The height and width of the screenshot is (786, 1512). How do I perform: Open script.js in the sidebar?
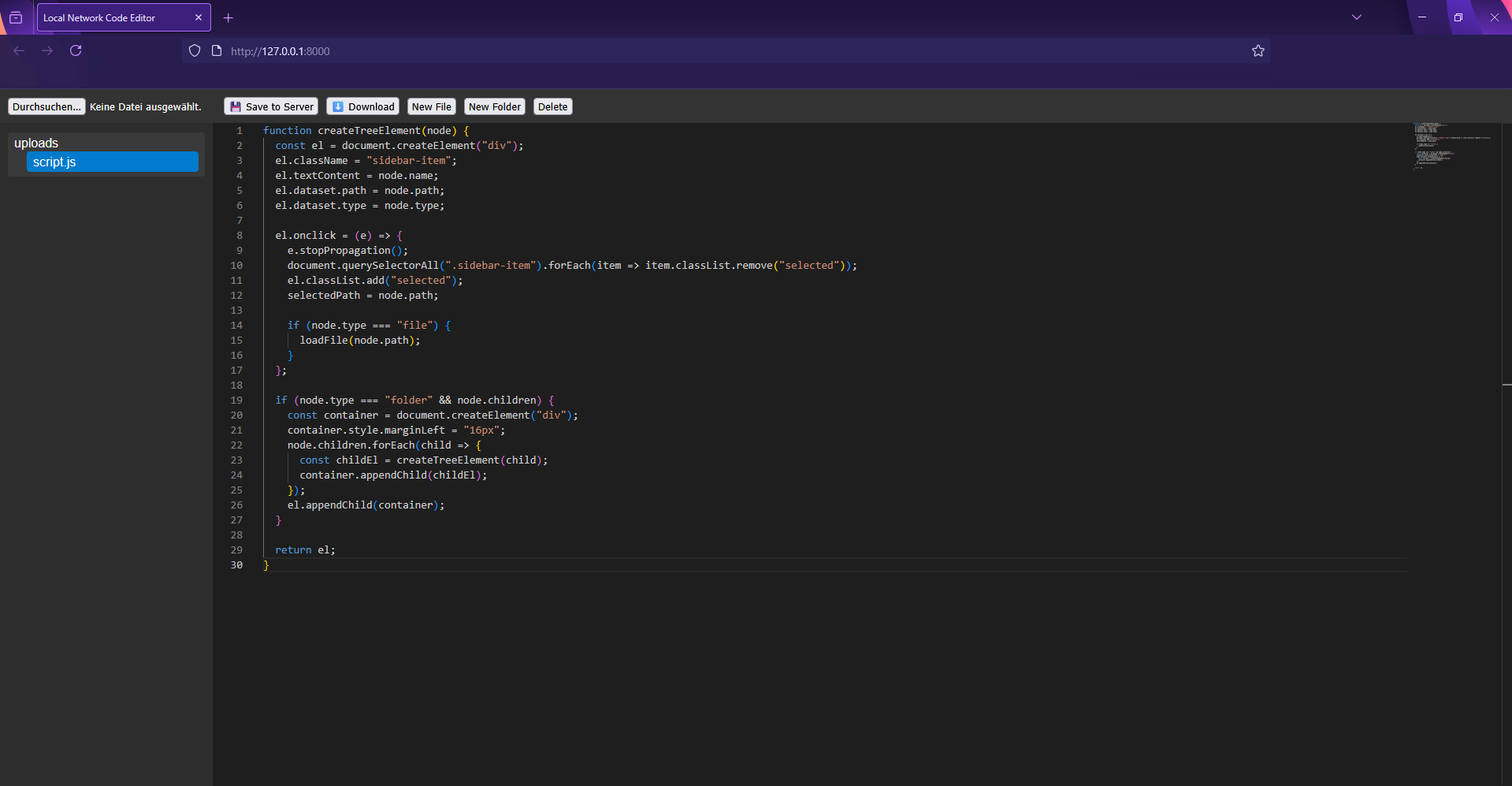(x=113, y=162)
